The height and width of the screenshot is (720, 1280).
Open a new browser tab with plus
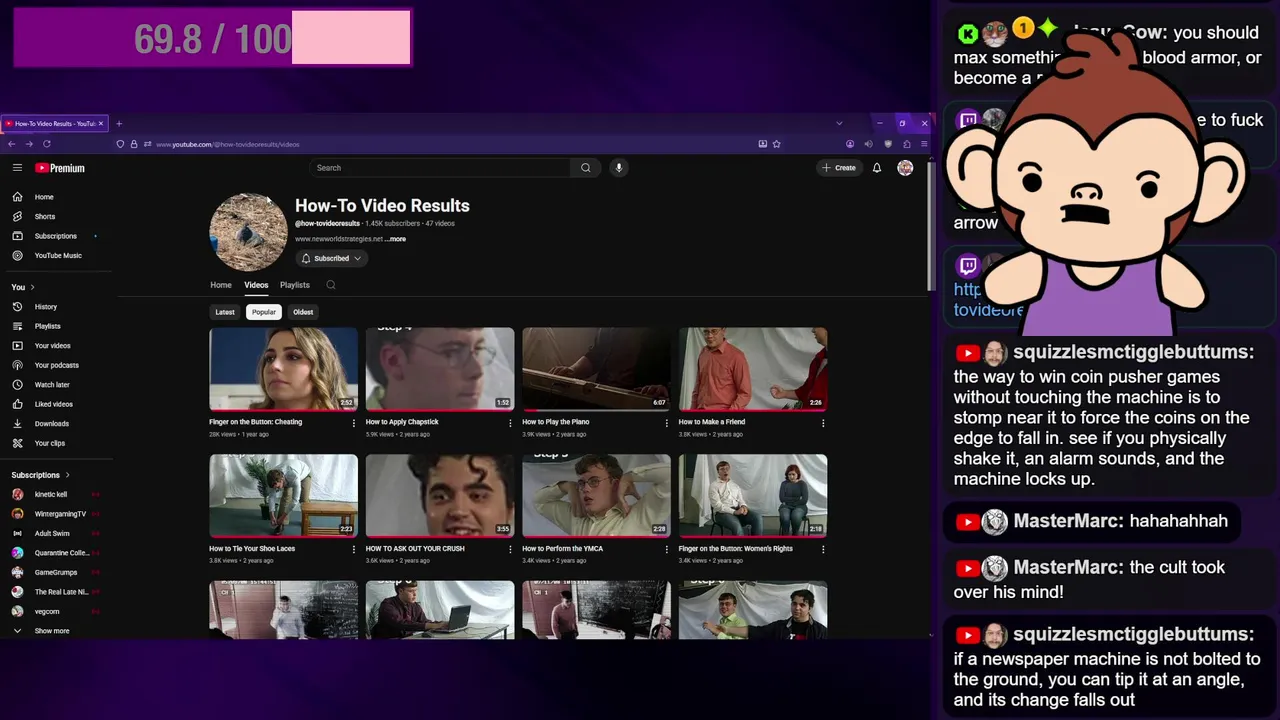[119, 124]
